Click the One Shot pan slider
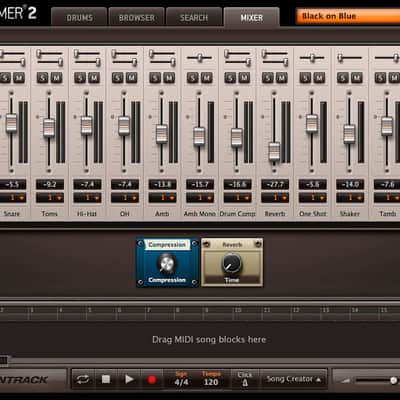400x400 pixels. (312, 58)
